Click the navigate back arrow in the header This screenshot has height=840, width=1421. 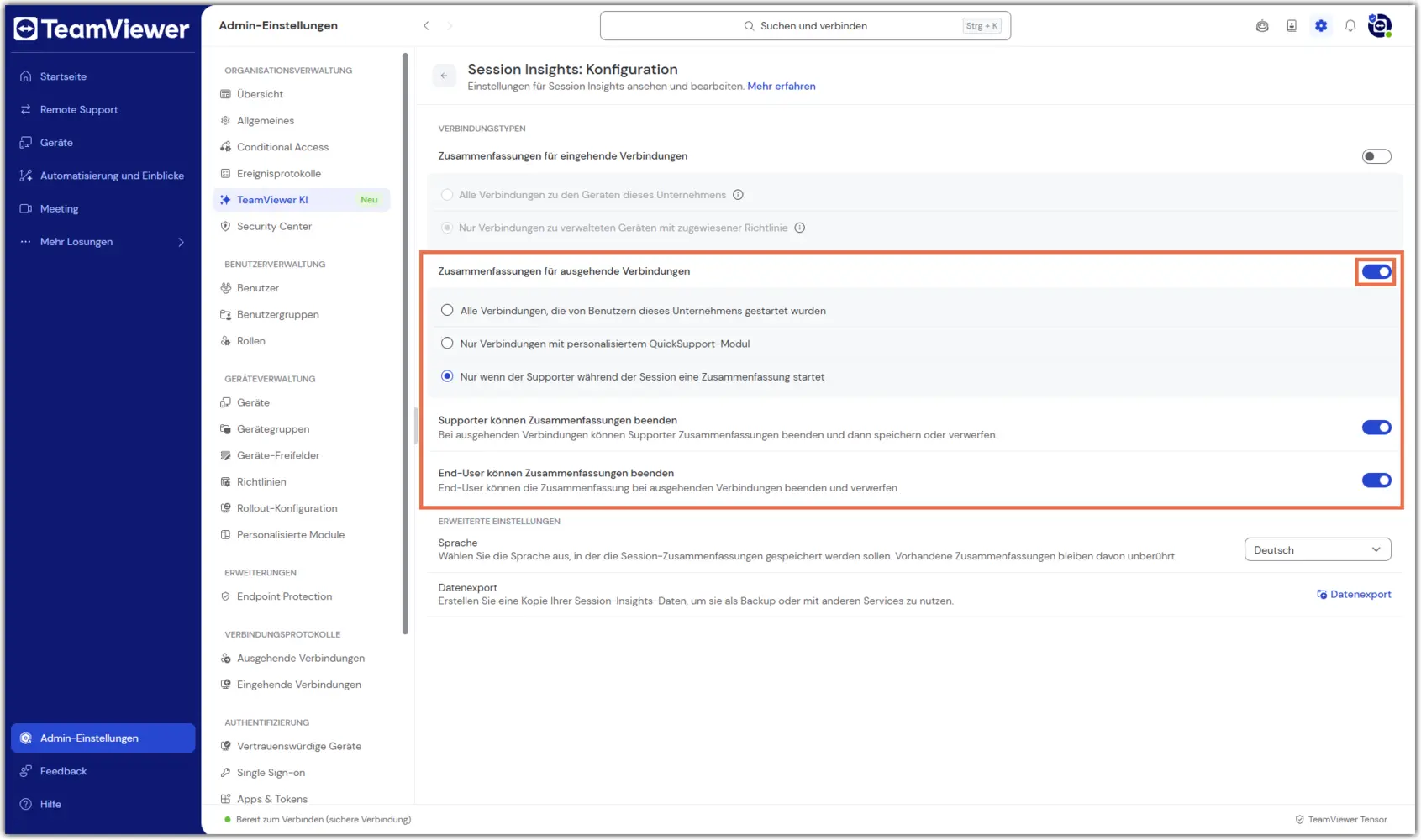click(x=426, y=26)
